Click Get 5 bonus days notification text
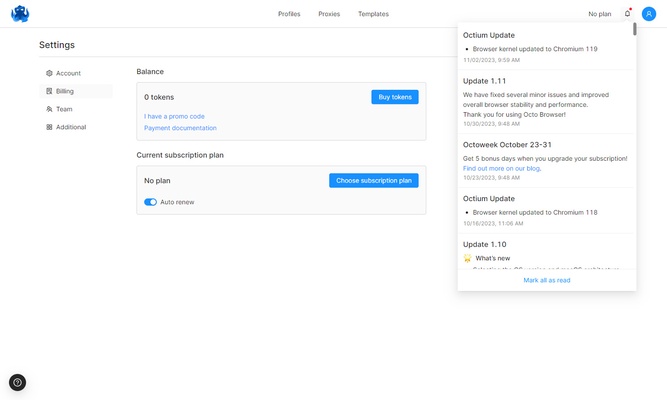 (545, 158)
